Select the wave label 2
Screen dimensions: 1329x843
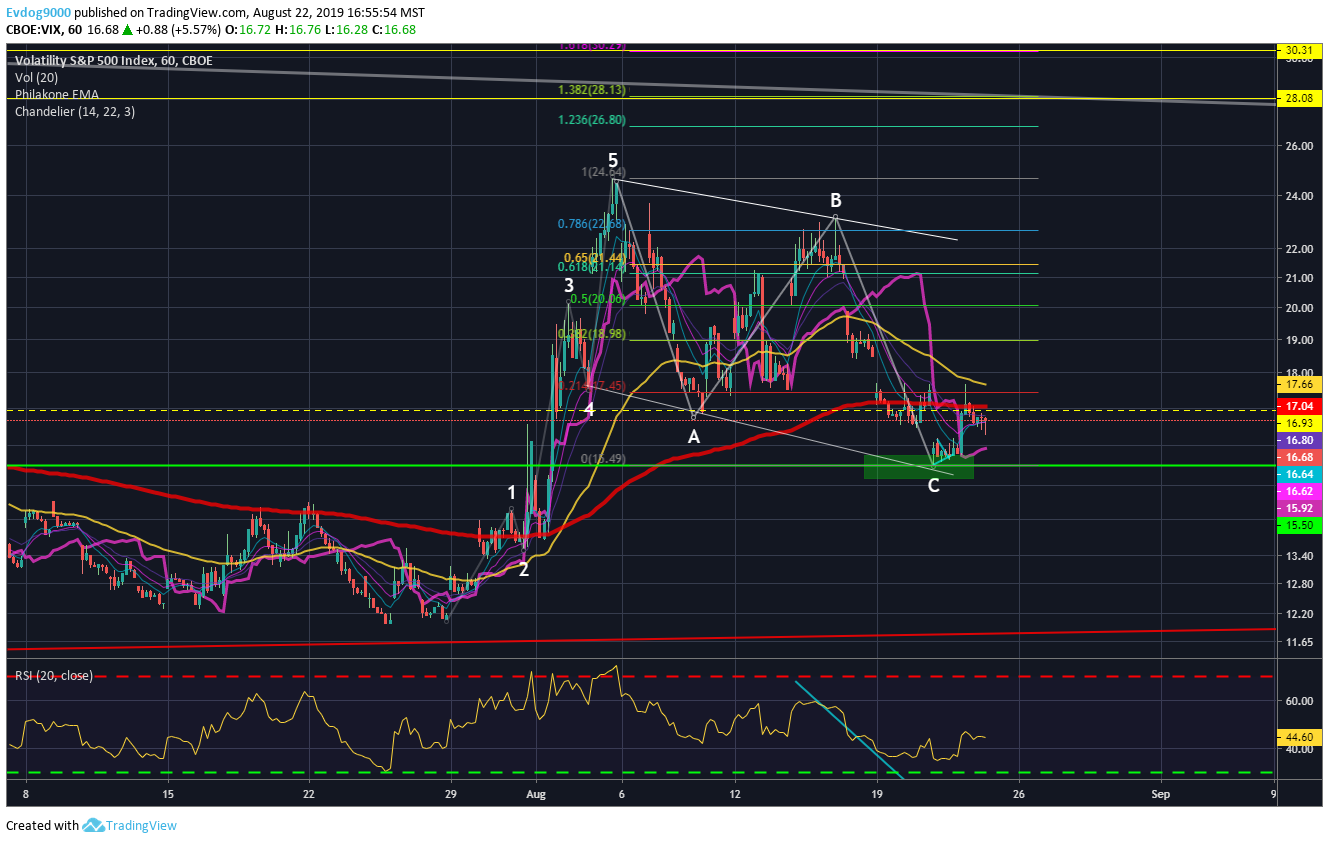(x=523, y=569)
